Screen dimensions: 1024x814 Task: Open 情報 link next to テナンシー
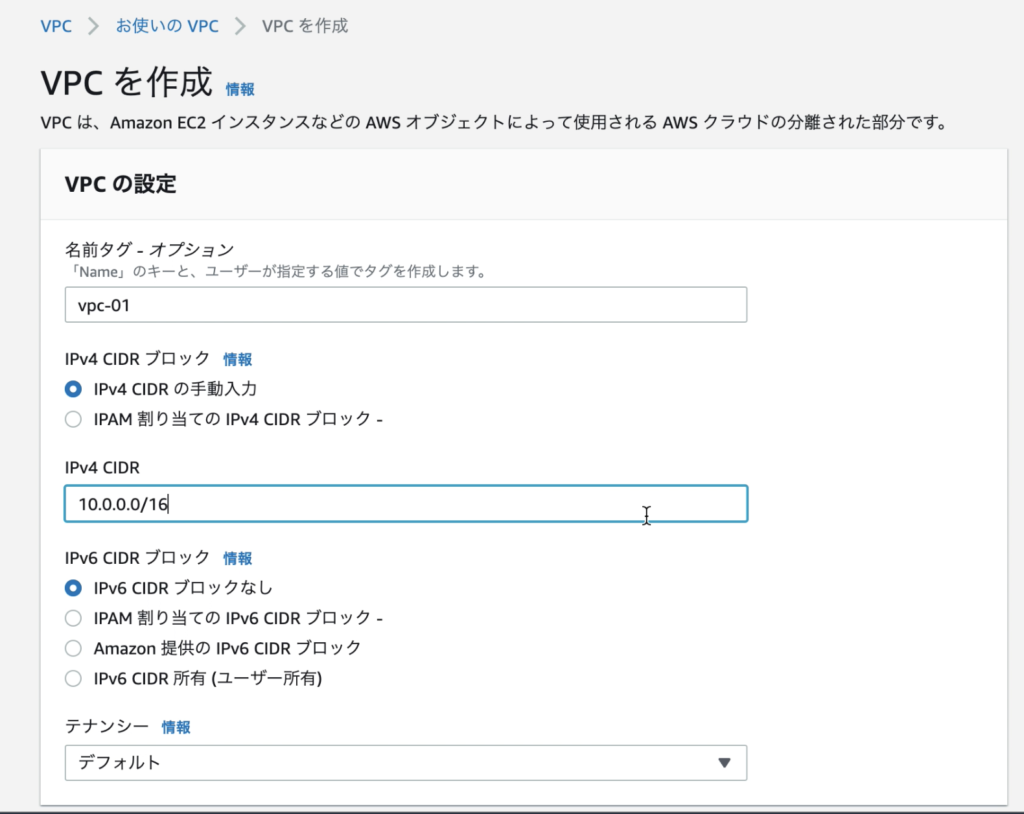[x=176, y=727]
